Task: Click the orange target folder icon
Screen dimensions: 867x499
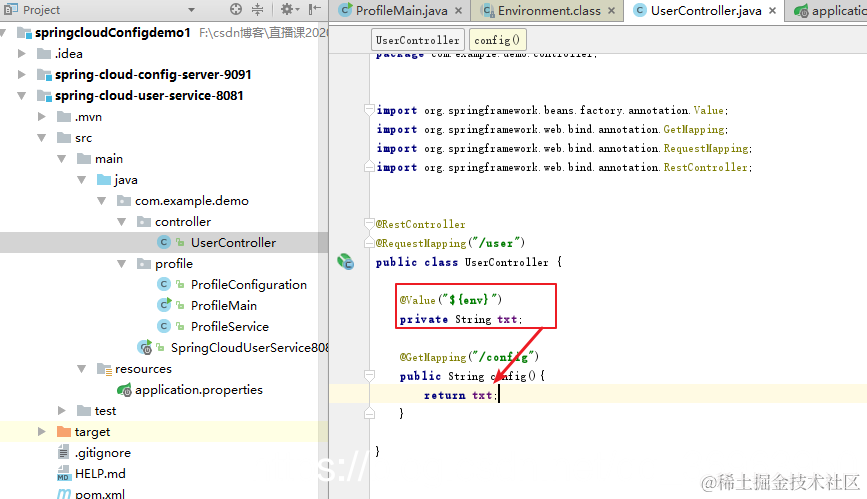Action: tap(64, 432)
